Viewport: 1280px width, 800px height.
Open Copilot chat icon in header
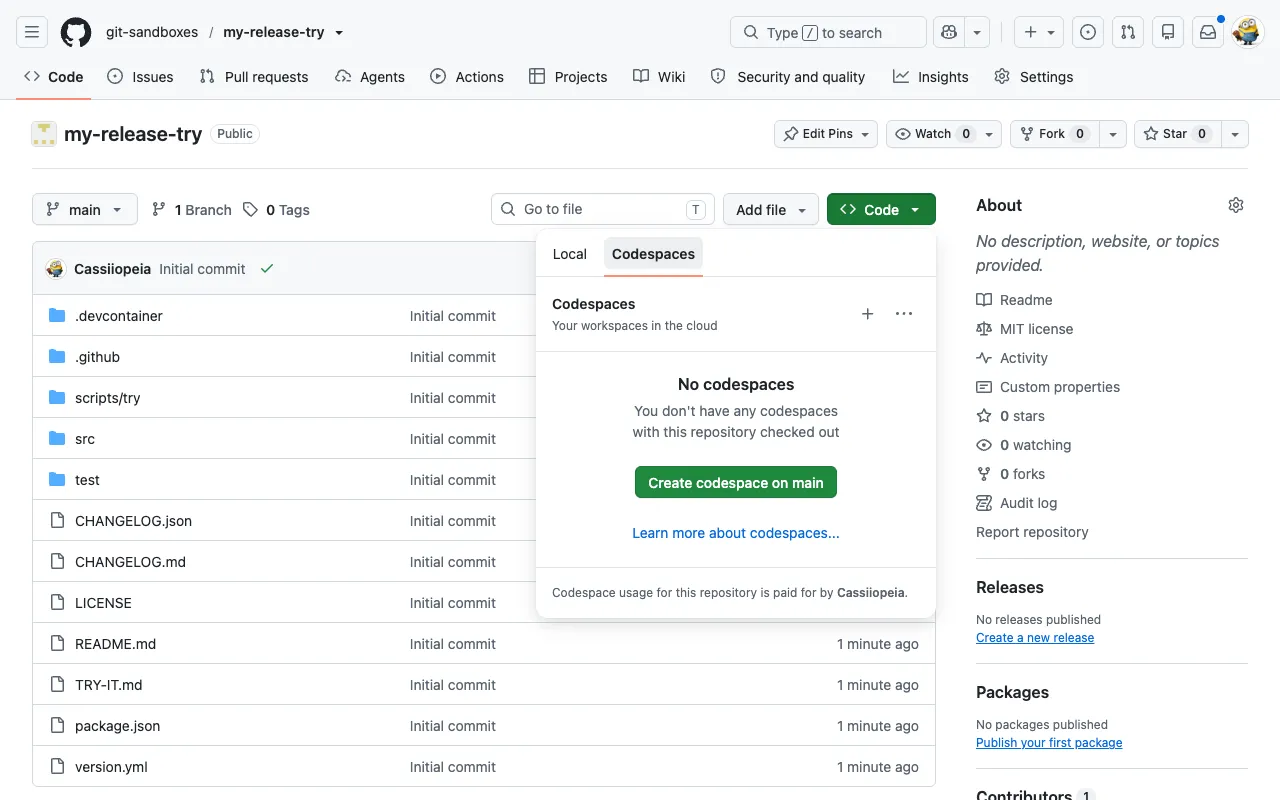947,32
